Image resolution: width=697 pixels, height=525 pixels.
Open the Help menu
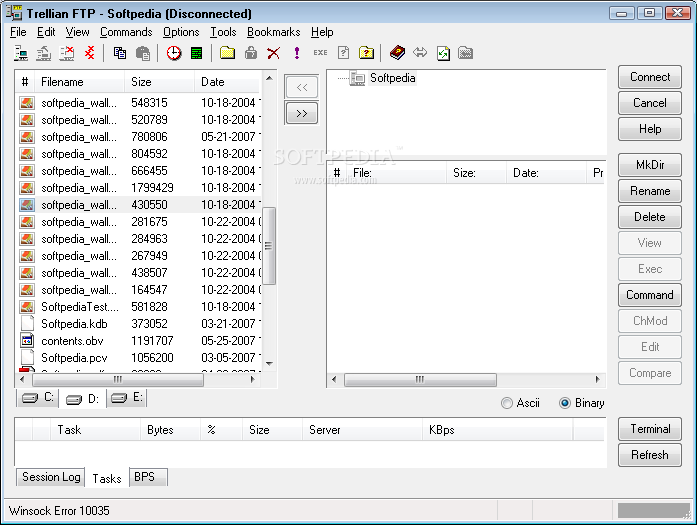[x=322, y=32]
